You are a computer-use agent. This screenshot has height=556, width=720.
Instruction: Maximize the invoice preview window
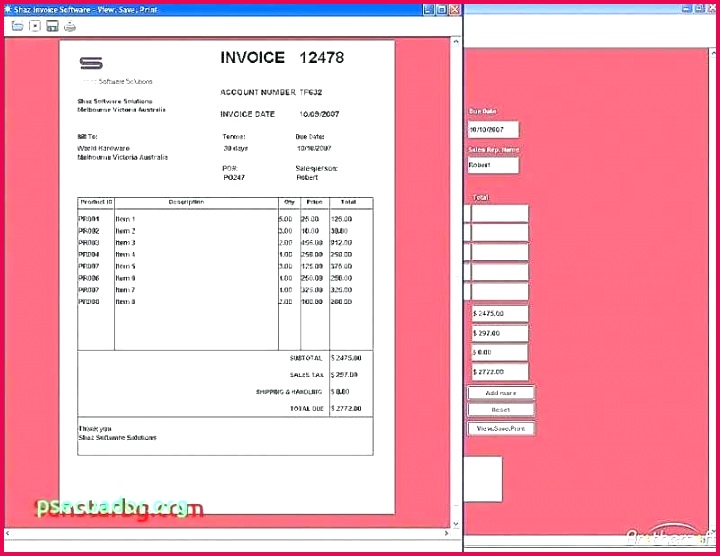[x=441, y=9]
